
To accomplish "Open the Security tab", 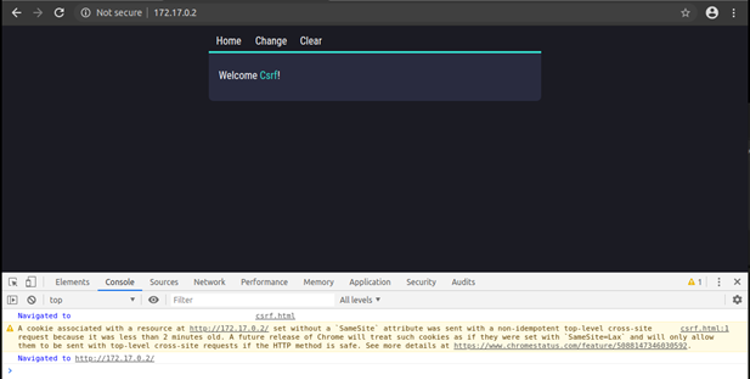I will coord(421,282).
